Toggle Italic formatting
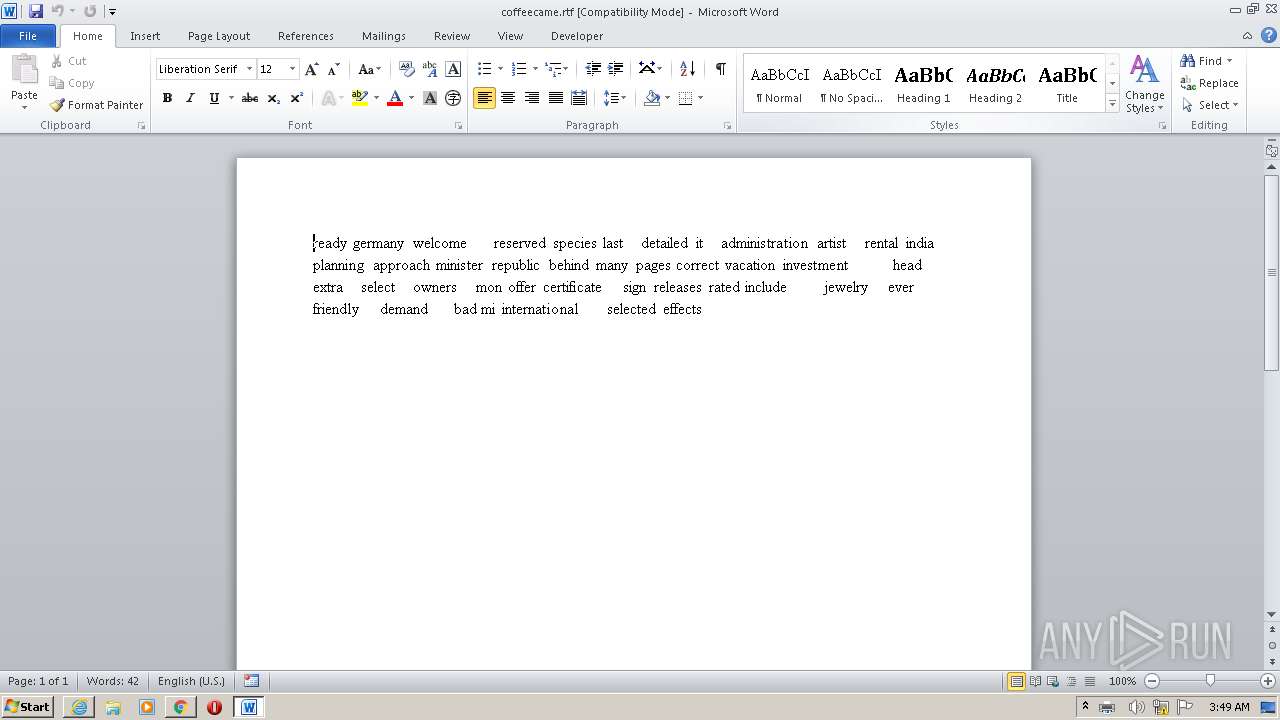Screen dimensions: 1280x720 (190, 98)
